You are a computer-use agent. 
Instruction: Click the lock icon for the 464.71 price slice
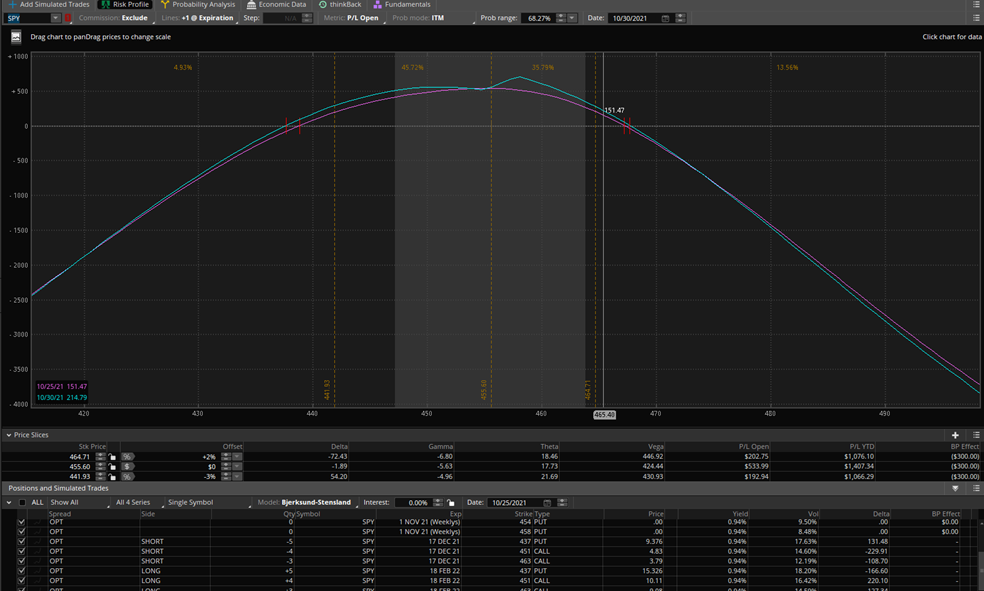113,456
